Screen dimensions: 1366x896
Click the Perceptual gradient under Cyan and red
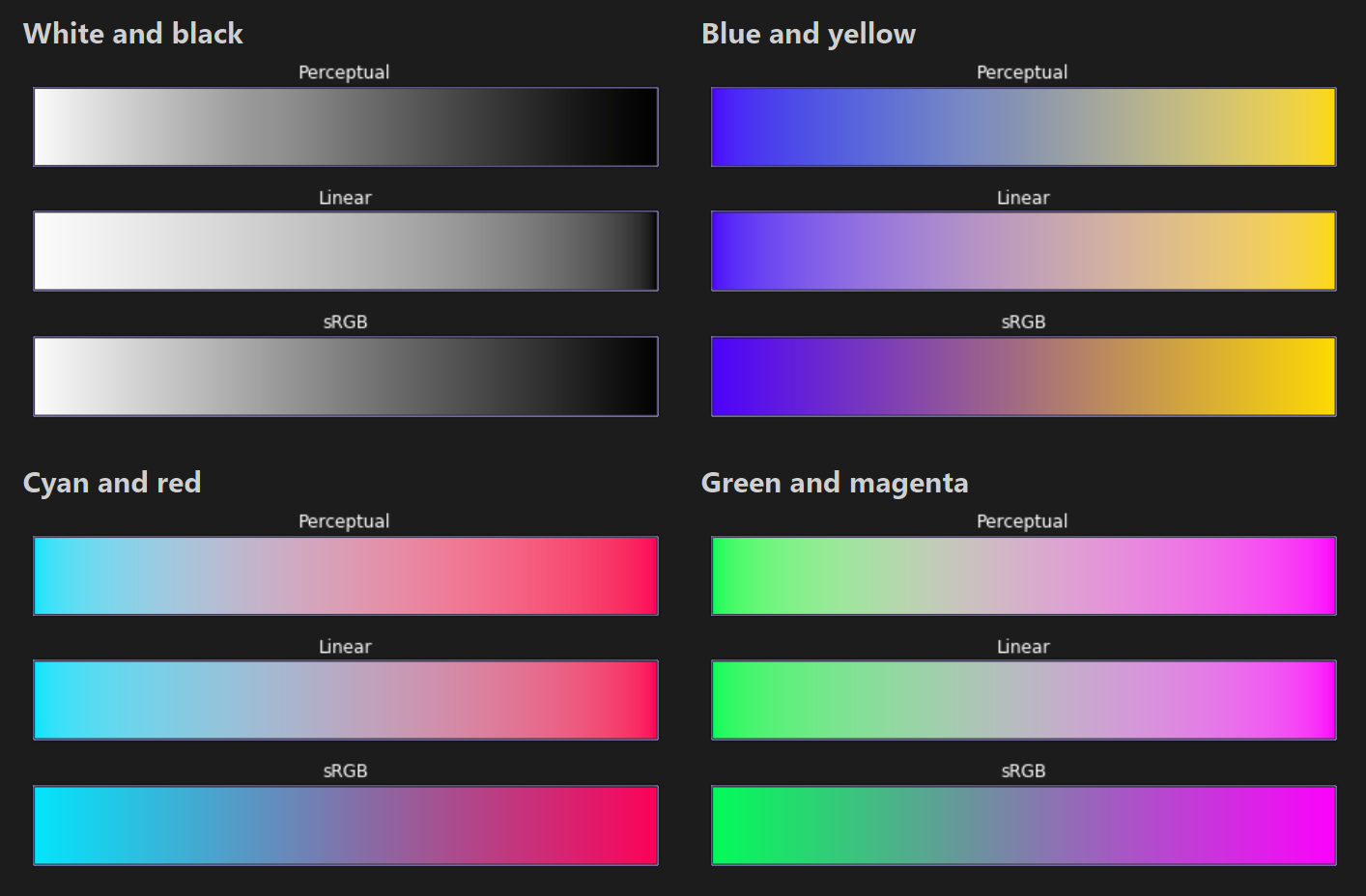click(x=345, y=574)
